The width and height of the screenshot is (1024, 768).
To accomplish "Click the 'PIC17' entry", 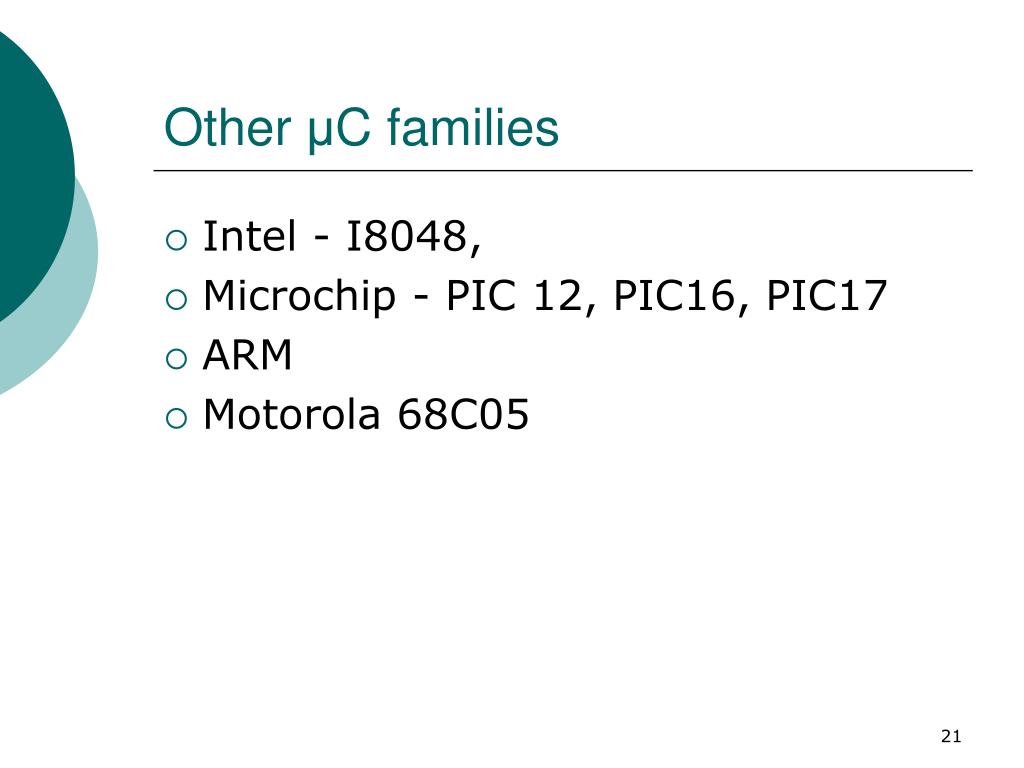I will [827, 296].
